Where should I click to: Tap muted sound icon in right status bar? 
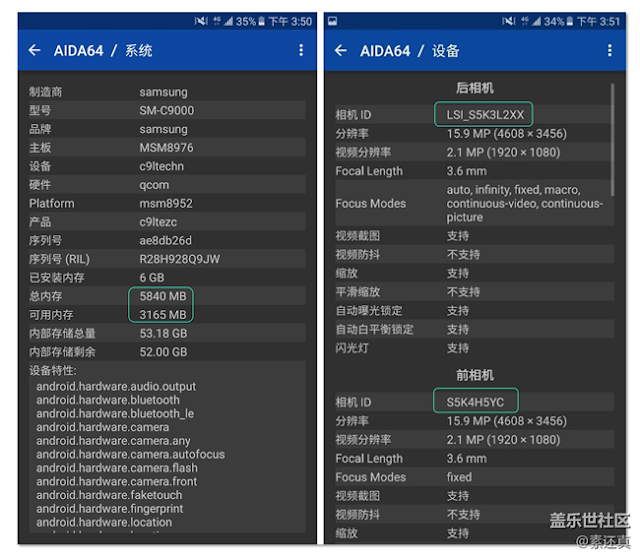click(509, 21)
